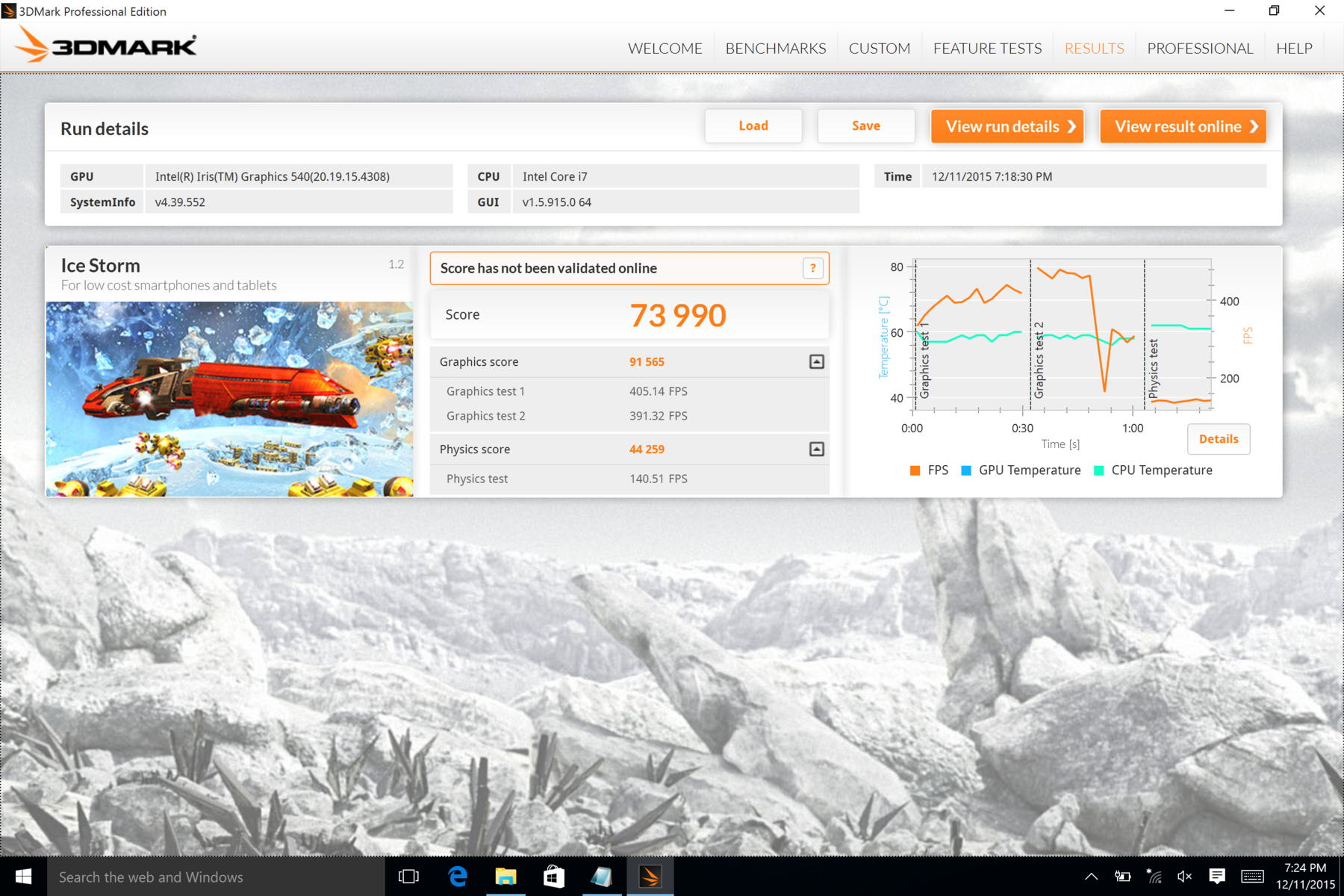
Task: Open the validation help question mark
Action: coord(812,268)
